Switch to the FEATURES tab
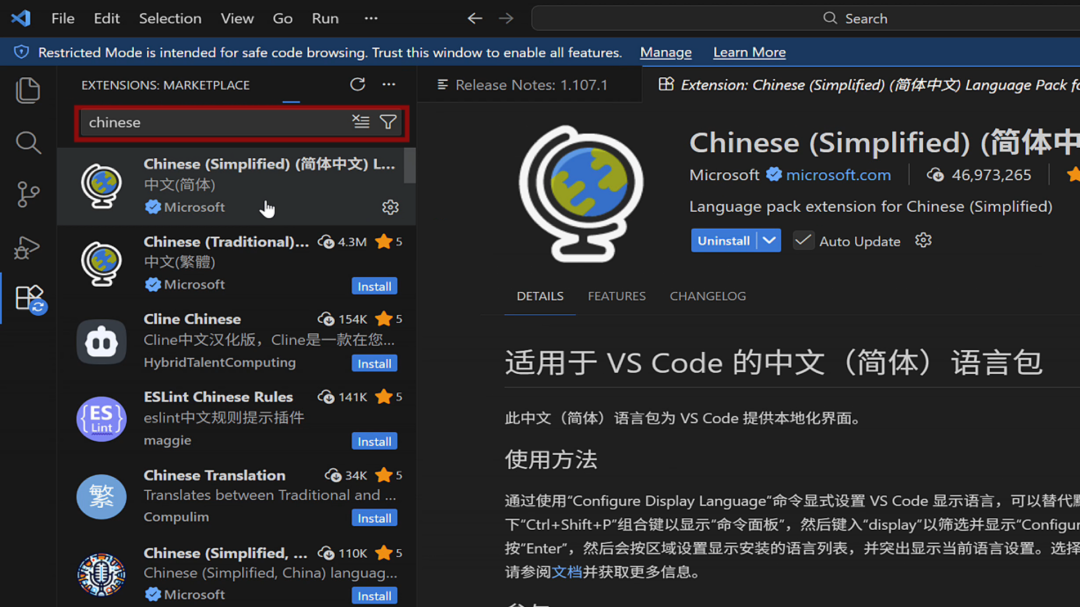This screenshot has width=1080, height=607. (x=616, y=296)
